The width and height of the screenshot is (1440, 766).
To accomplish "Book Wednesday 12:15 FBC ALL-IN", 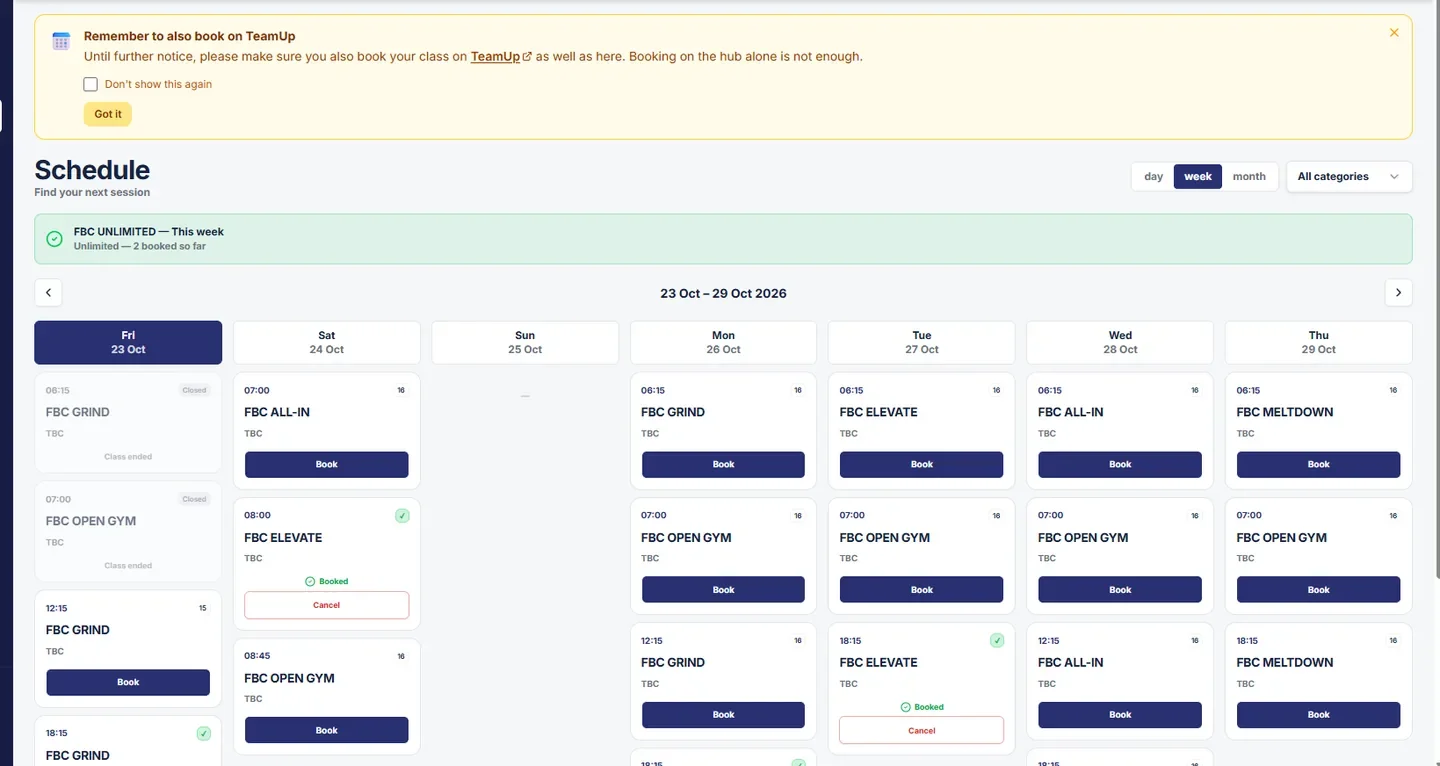I will (1120, 715).
